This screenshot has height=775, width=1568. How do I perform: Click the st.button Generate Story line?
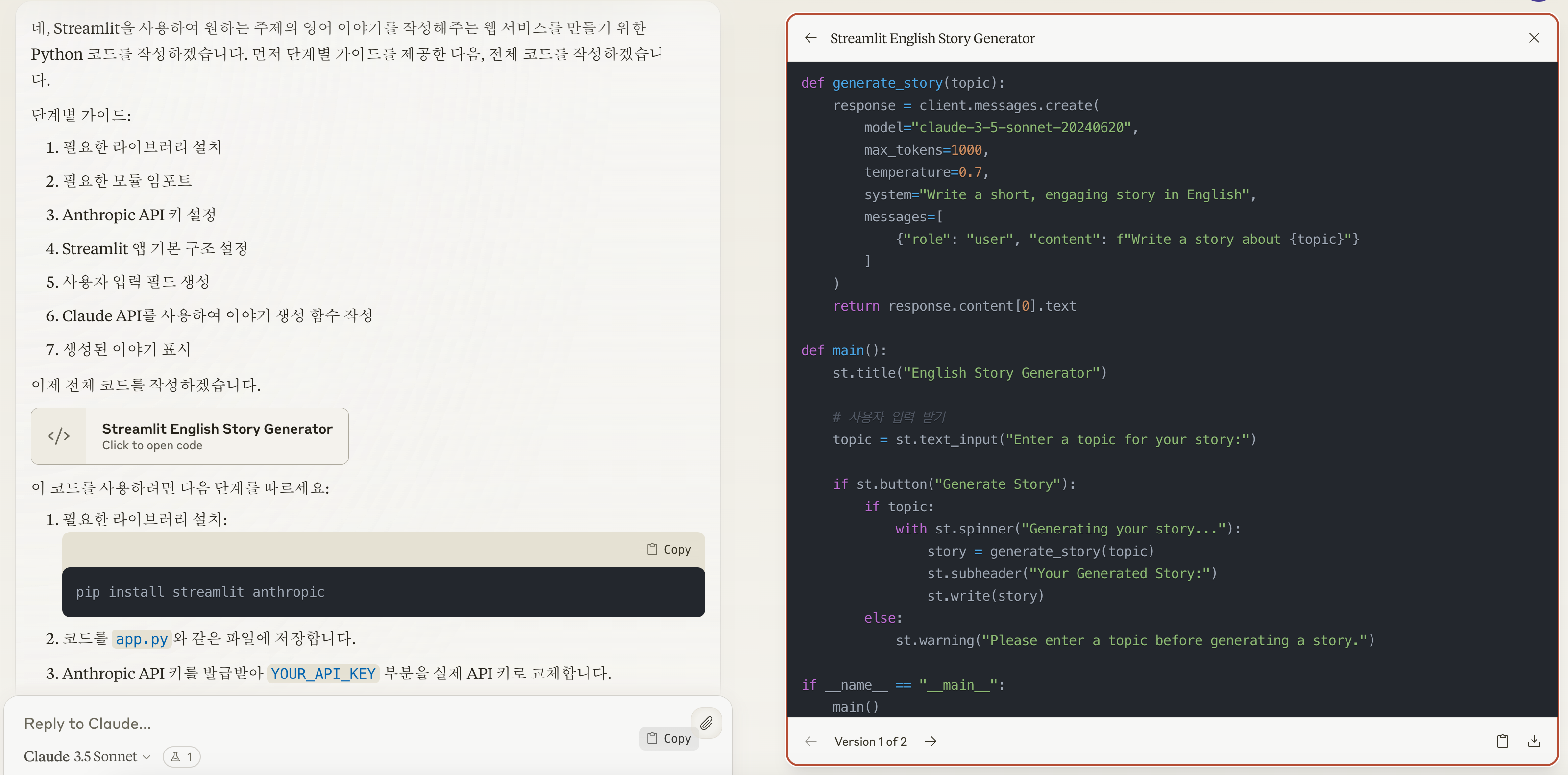[954, 484]
